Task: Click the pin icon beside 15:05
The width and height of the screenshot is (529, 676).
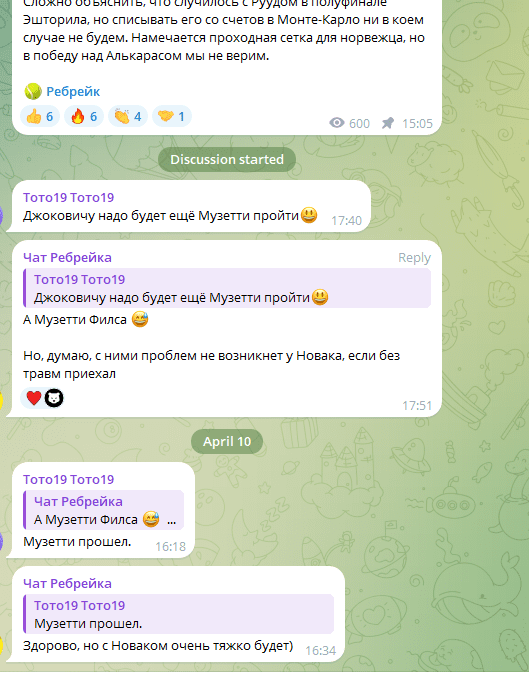Action: coord(388,123)
